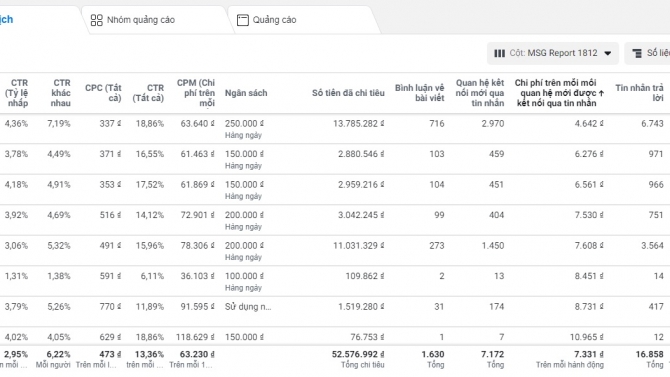This screenshot has height=377, width=670.
Task: Click the spend value 76.753 đ
Action: 367,337
